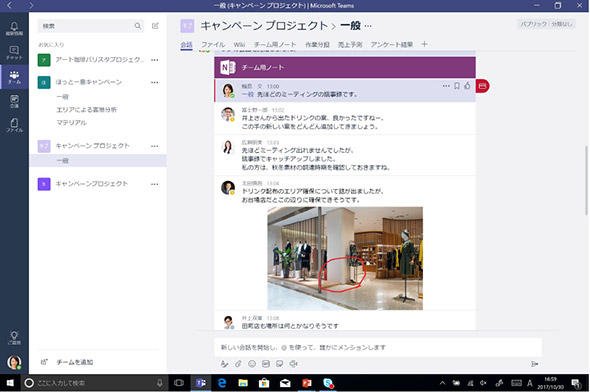Click the red badge beside the highlighted message
This screenshot has width=590, height=392.
[x=482, y=86]
